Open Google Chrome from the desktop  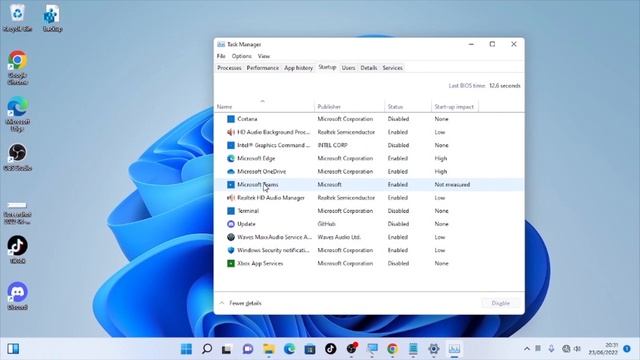pos(18,67)
